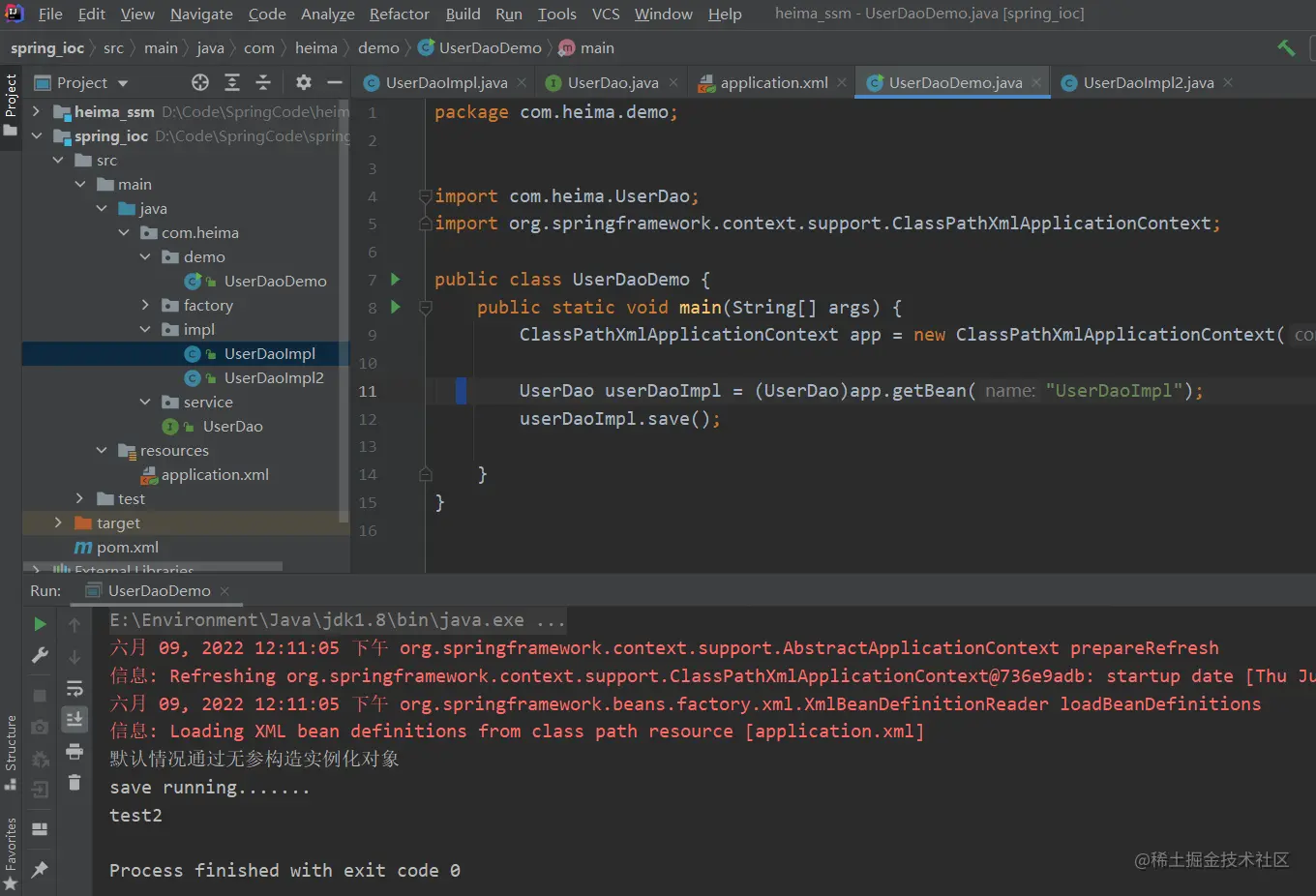Click run gutter arrow beside main method
The height and width of the screenshot is (896, 1316).
point(395,307)
